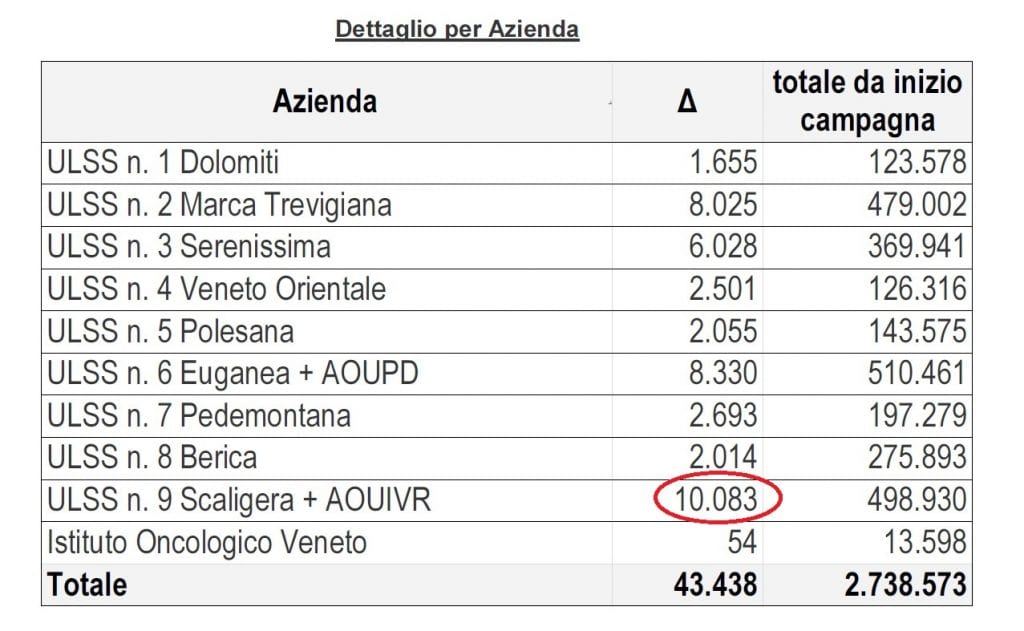Select the "ULSS n. 5 Polesana" cell
This screenshot has height=631, width=1024.
pos(171,331)
